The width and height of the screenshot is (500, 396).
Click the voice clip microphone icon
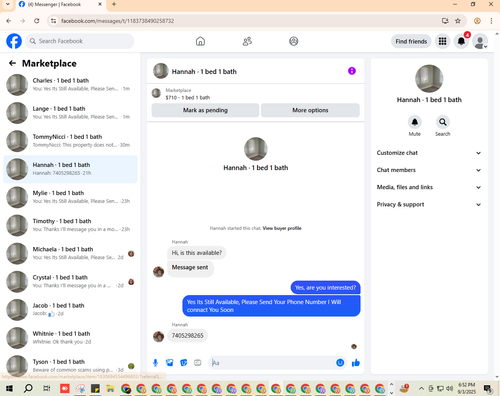point(155,363)
